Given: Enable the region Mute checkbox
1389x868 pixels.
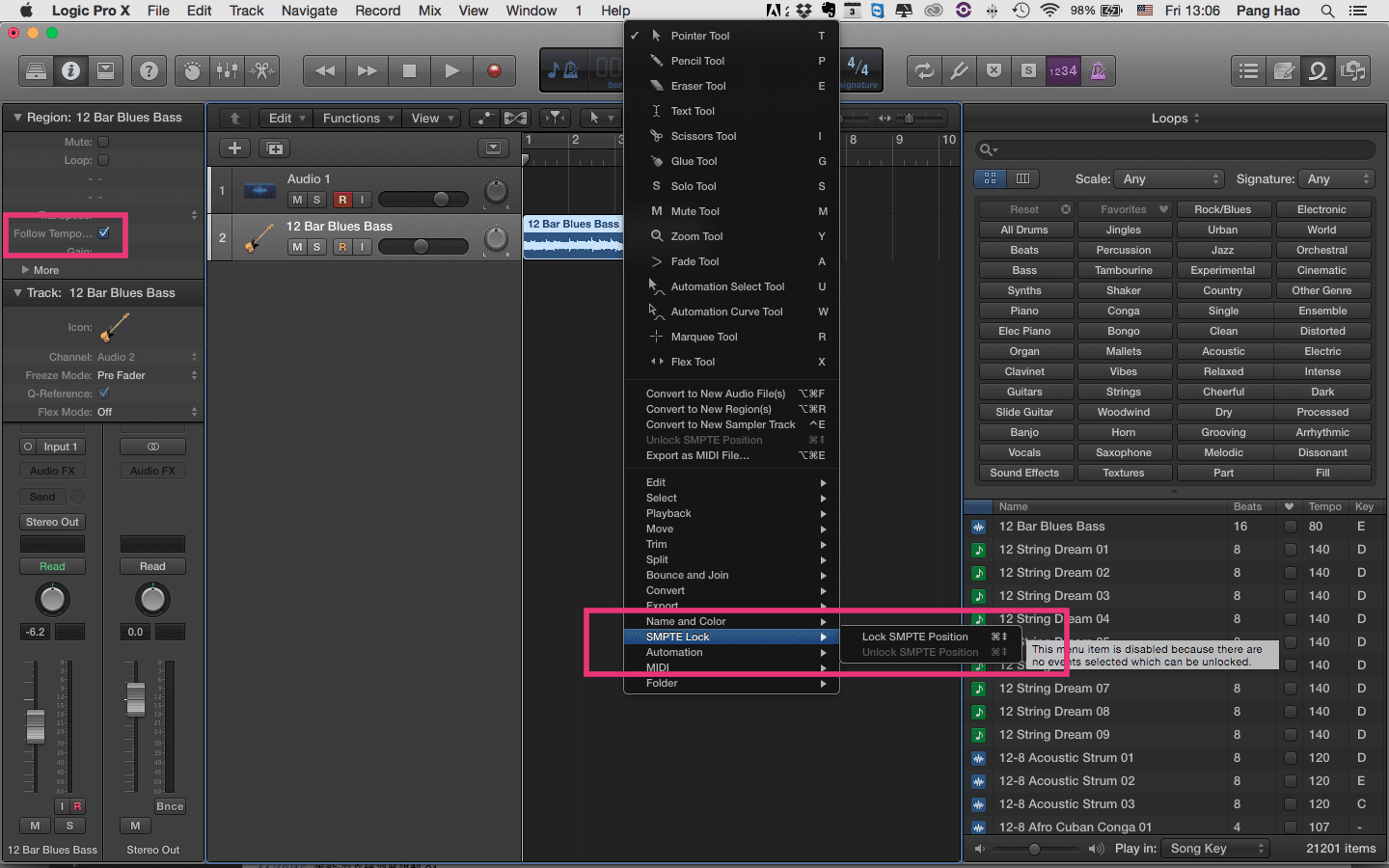Looking at the screenshot, I should 103,142.
